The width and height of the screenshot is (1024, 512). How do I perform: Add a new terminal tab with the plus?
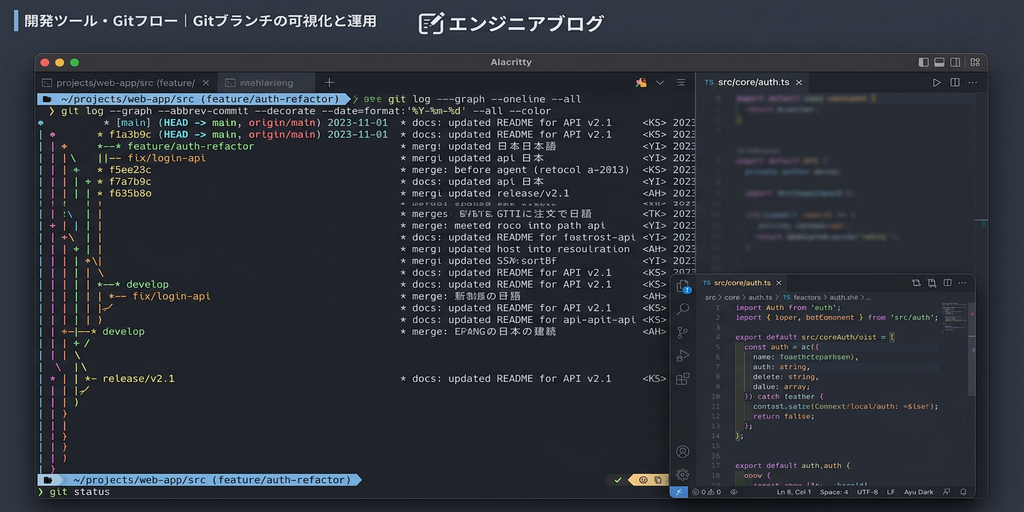tap(329, 82)
